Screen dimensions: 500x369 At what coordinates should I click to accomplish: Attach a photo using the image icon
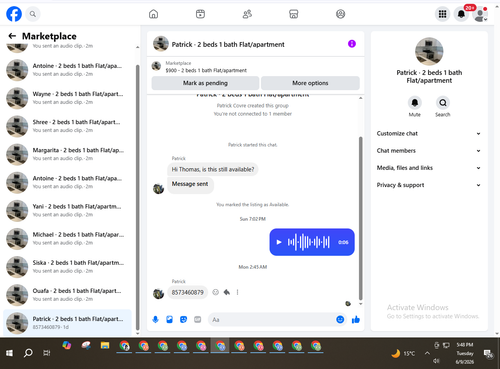tap(169, 320)
